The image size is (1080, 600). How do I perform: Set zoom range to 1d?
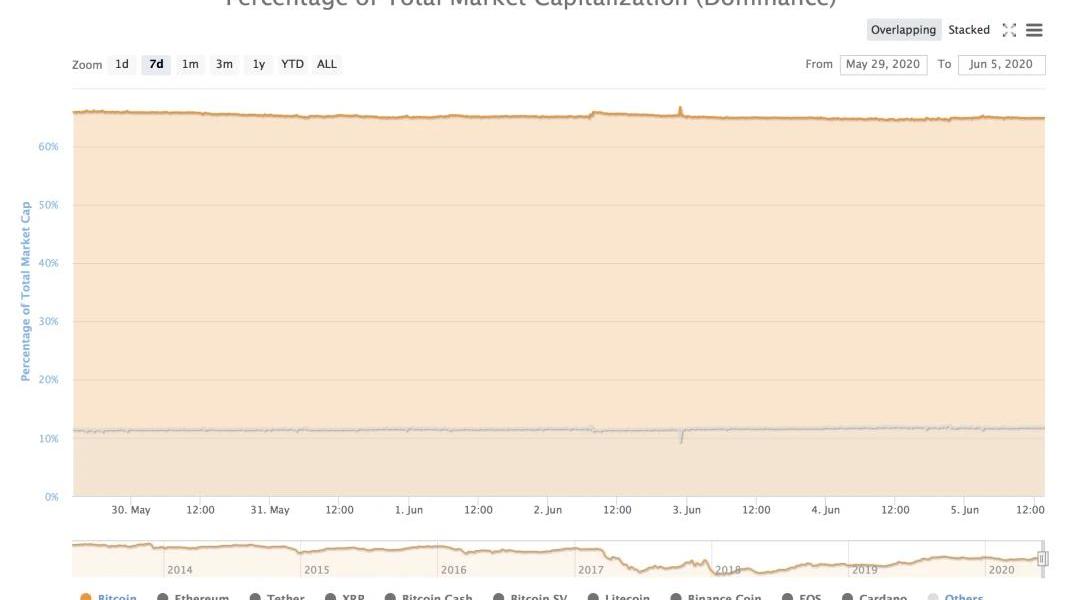pyautogui.click(x=122, y=65)
